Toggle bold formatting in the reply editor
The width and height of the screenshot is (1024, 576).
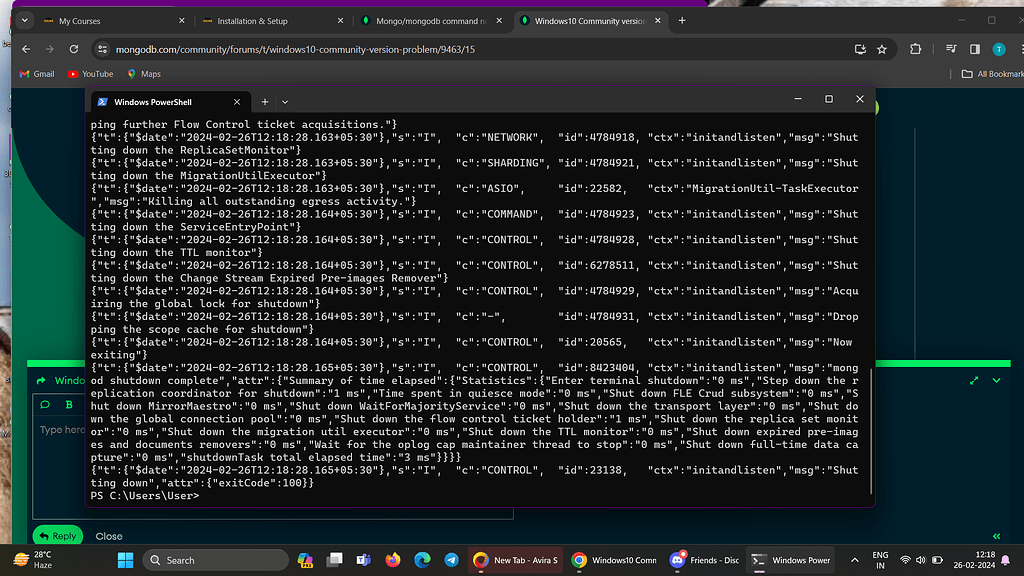point(67,405)
